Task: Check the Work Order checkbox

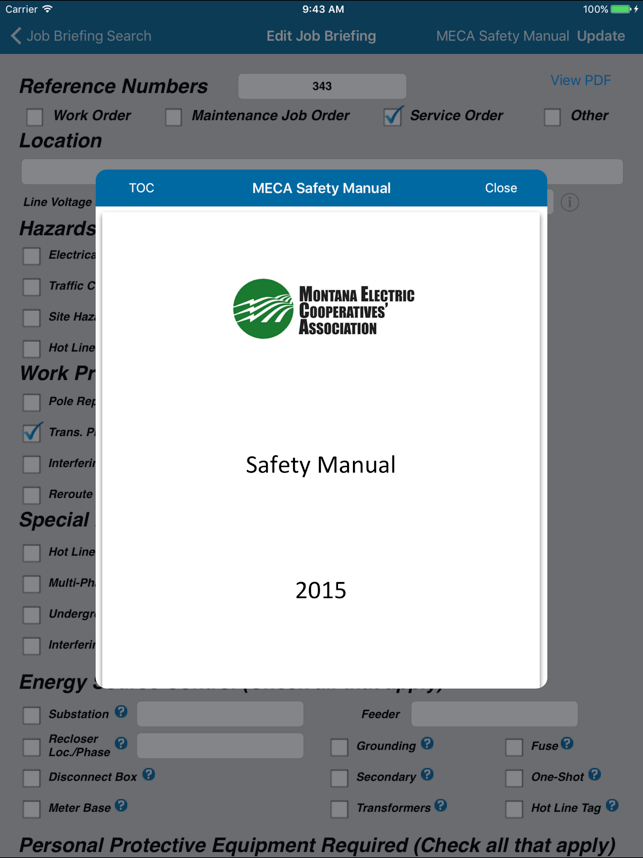Action: coord(34,117)
